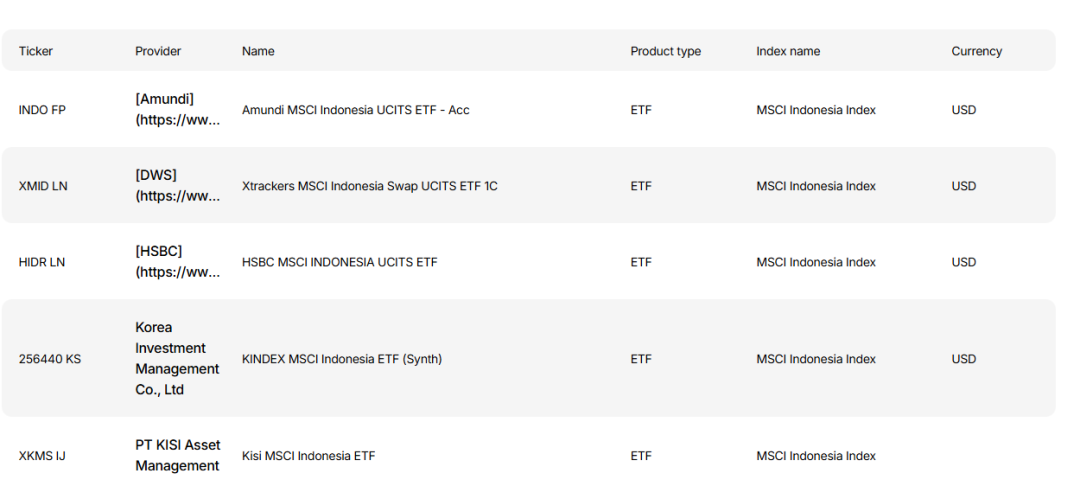Click Amundi MSCI Indonesia UCITS ETF name

point(355,110)
